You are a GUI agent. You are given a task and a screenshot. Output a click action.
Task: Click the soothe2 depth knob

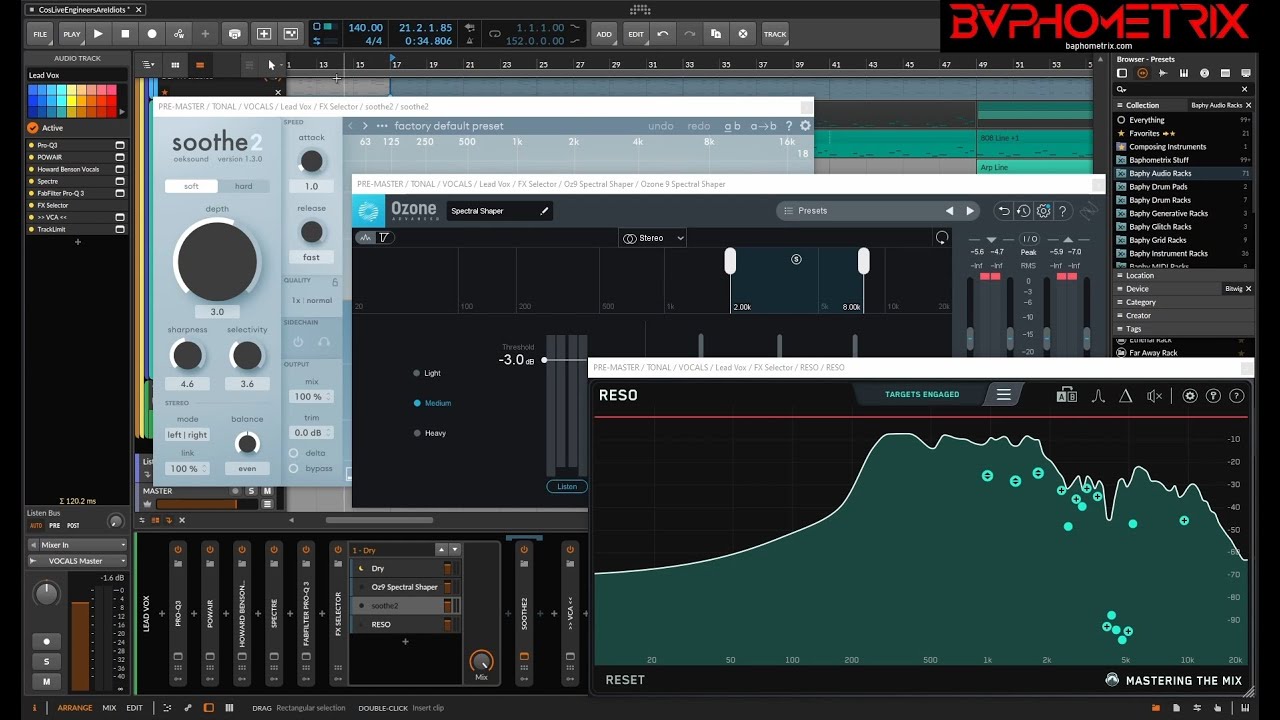pos(216,261)
